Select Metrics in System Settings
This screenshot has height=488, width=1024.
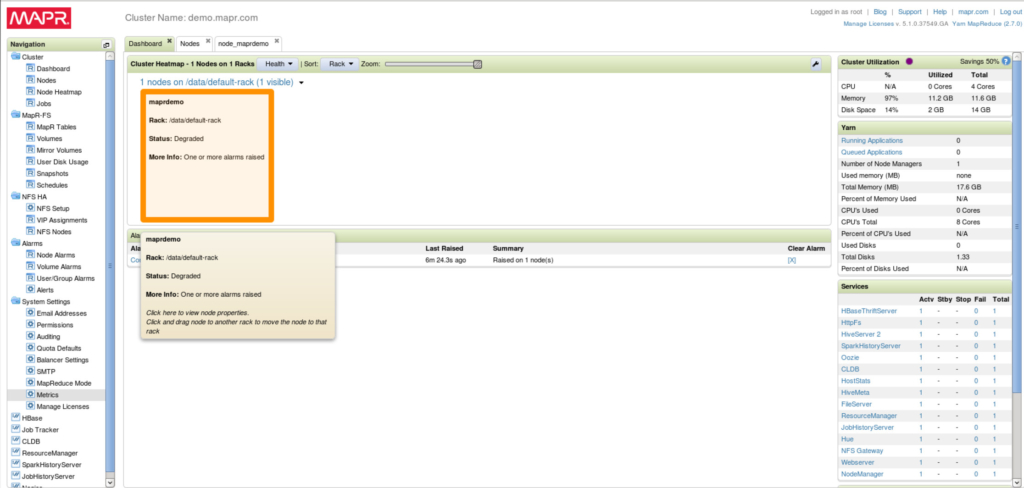(x=47, y=395)
